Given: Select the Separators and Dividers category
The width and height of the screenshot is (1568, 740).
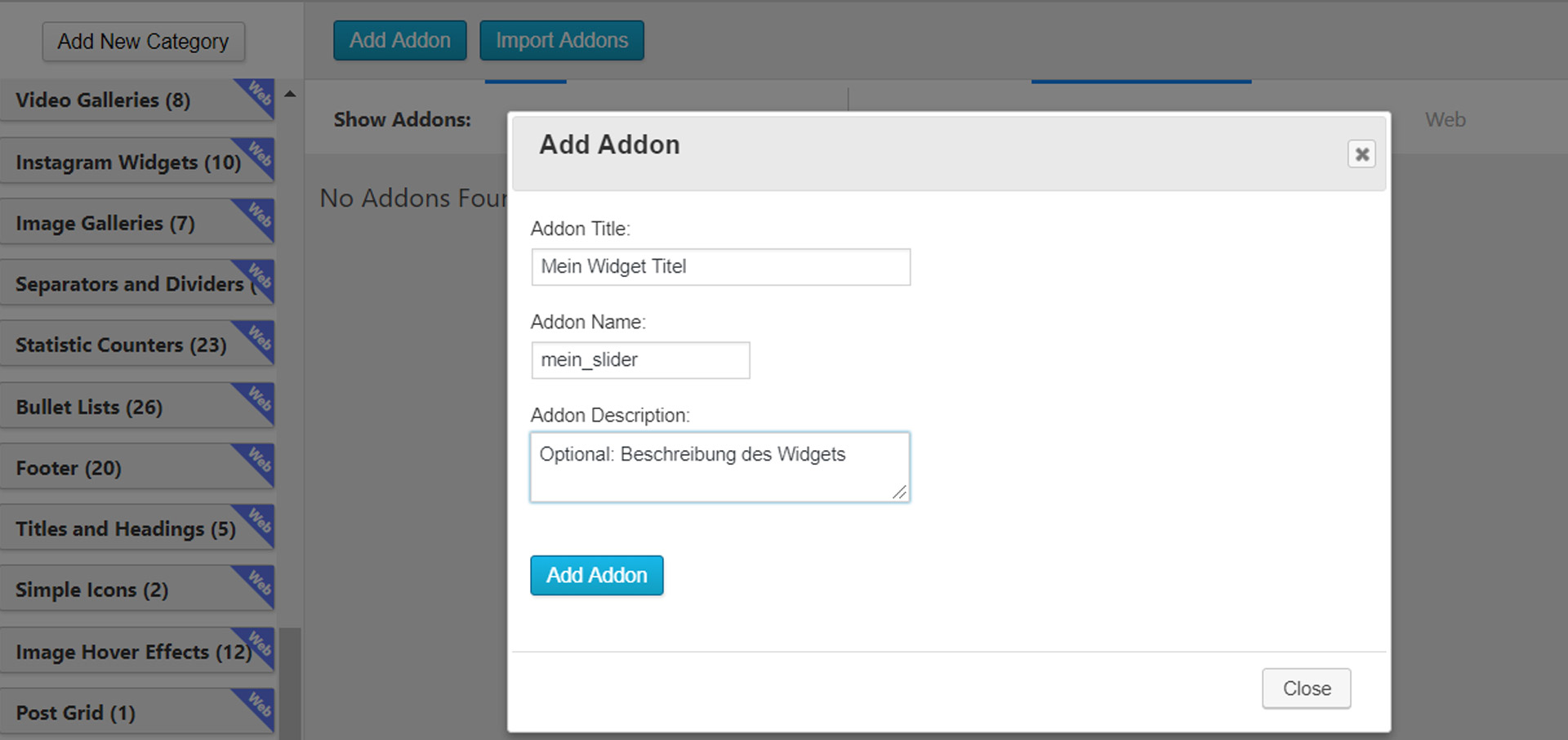Looking at the screenshot, I should click(x=137, y=283).
